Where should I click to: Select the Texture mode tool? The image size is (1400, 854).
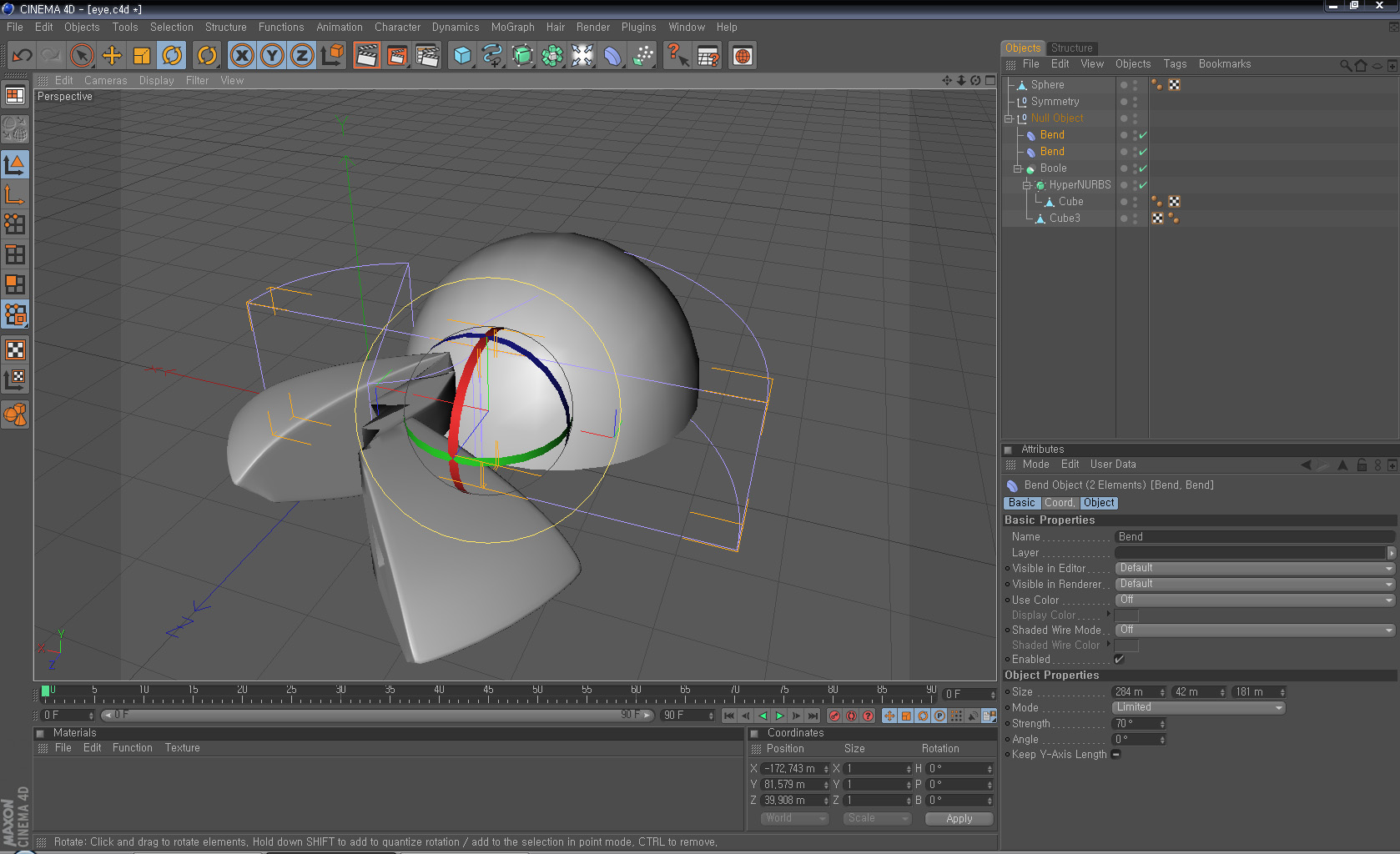(x=15, y=350)
